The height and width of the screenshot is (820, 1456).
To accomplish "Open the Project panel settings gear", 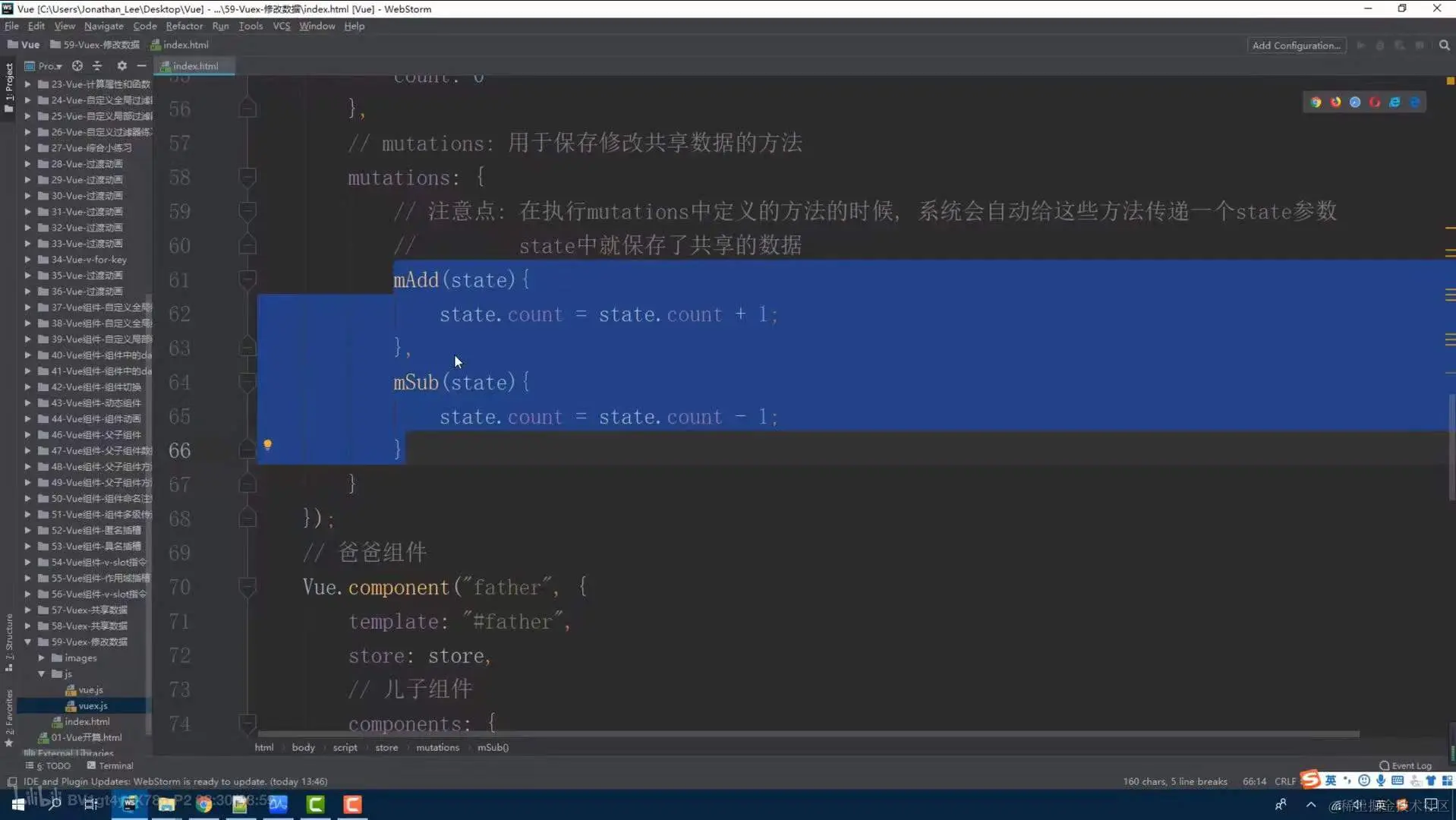I will coord(121,66).
